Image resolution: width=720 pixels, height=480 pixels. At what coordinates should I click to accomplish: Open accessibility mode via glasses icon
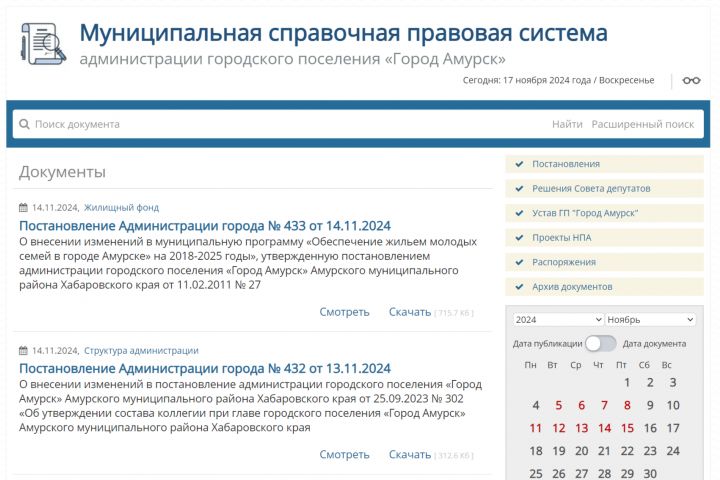click(x=691, y=80)
